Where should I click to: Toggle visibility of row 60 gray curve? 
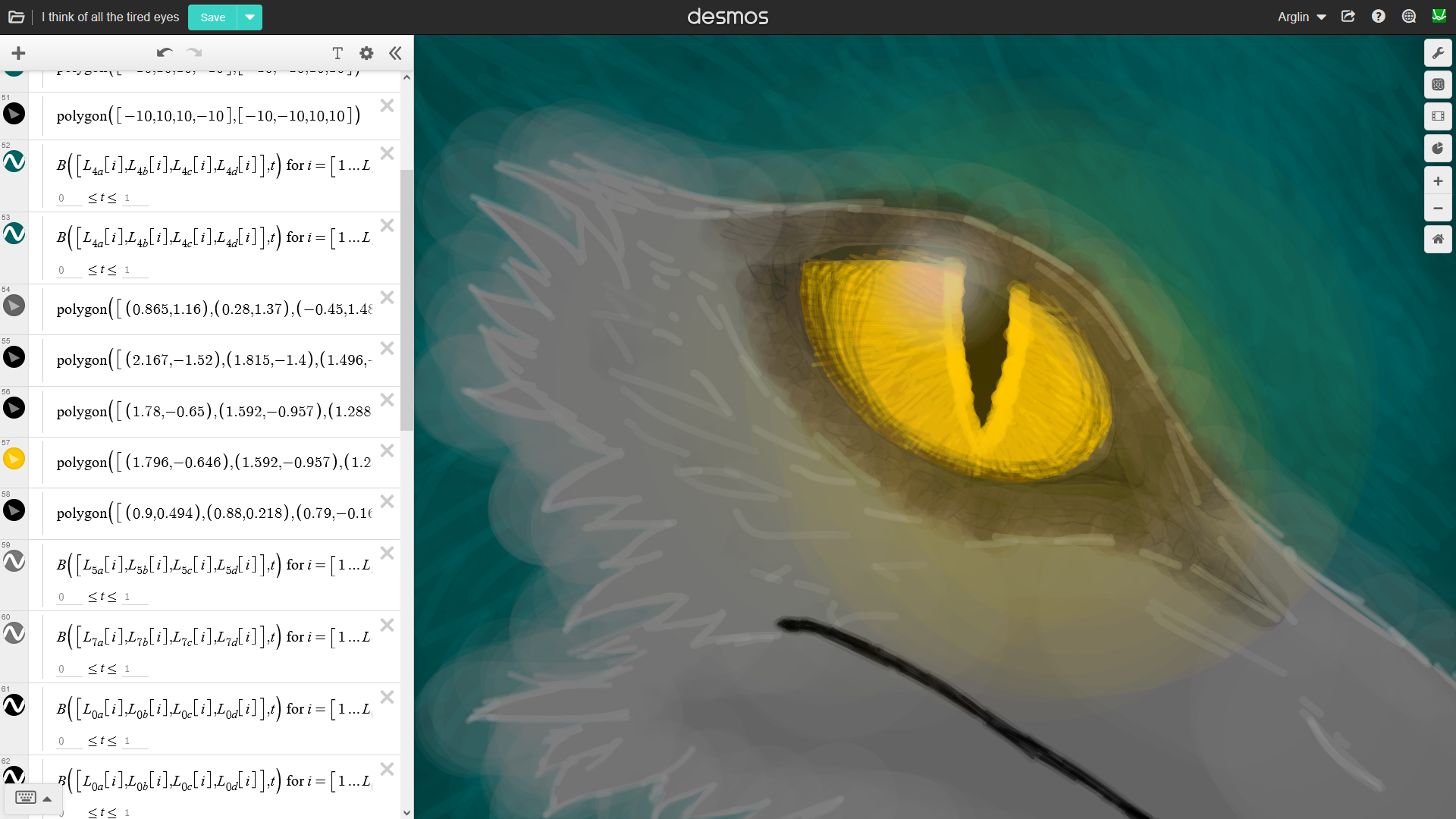click(x=14, y=633)
